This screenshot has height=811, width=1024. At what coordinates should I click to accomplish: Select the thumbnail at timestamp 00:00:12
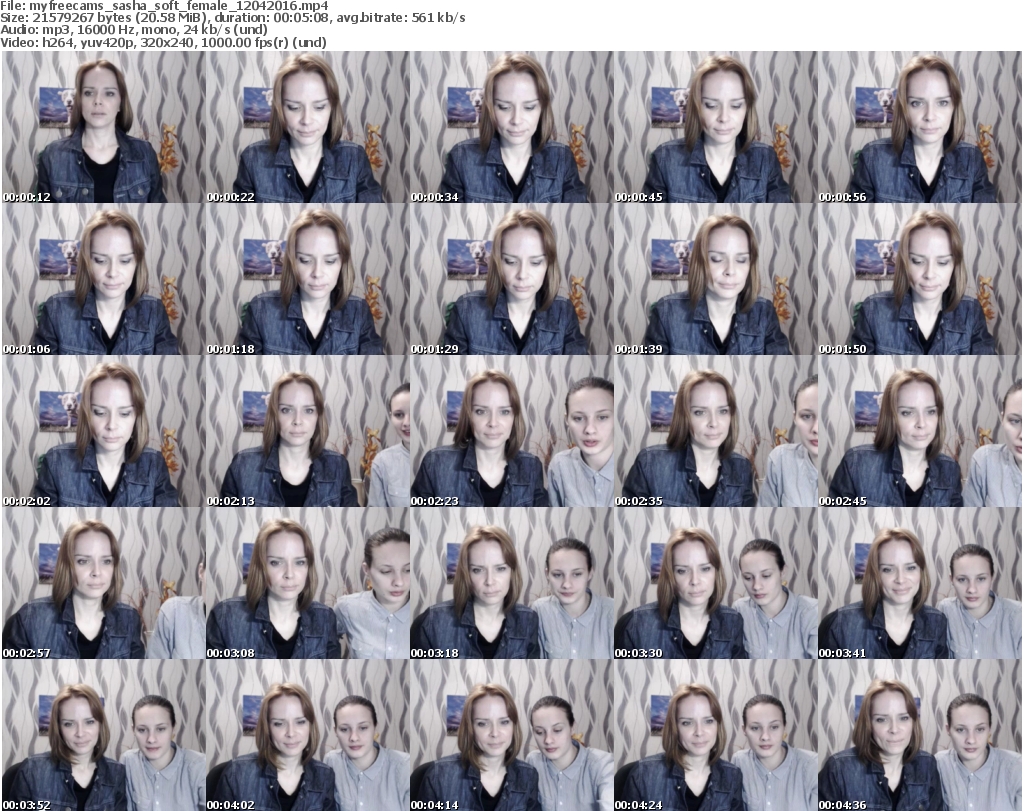click(x=104, y=127)
